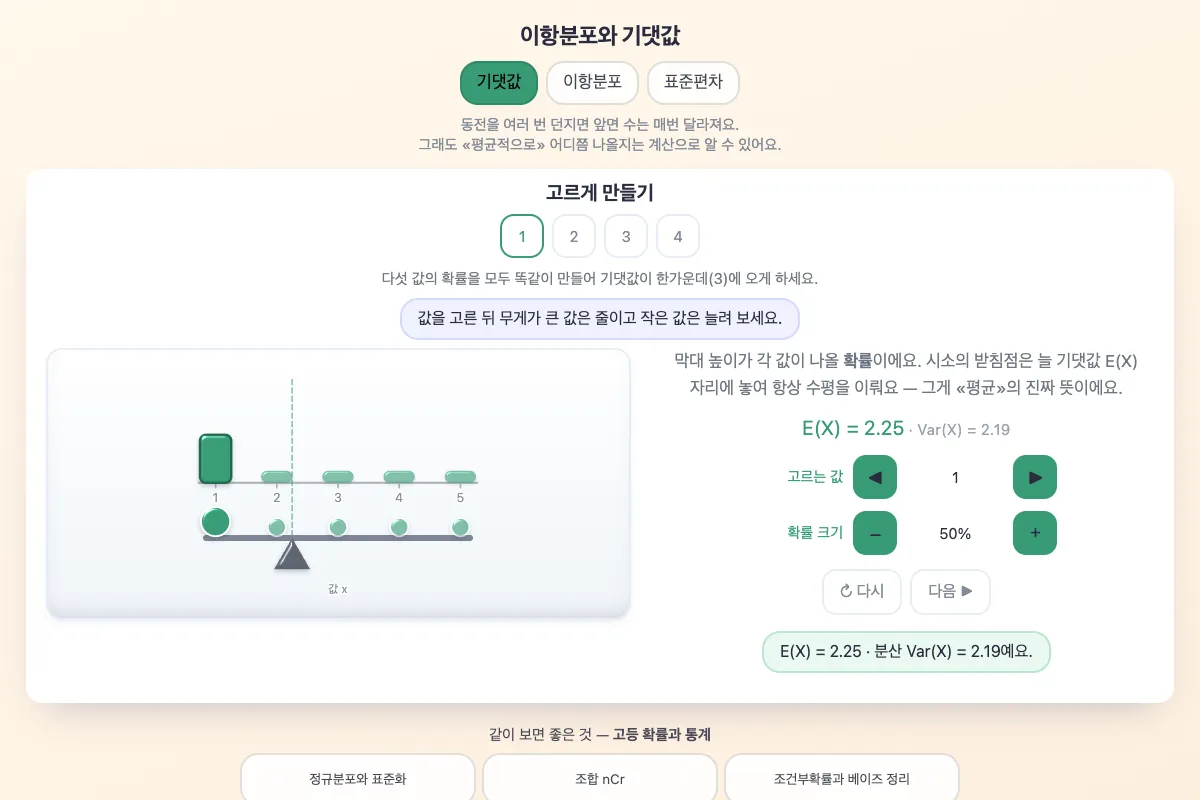Click the 다시 reset button

point(862,592)
